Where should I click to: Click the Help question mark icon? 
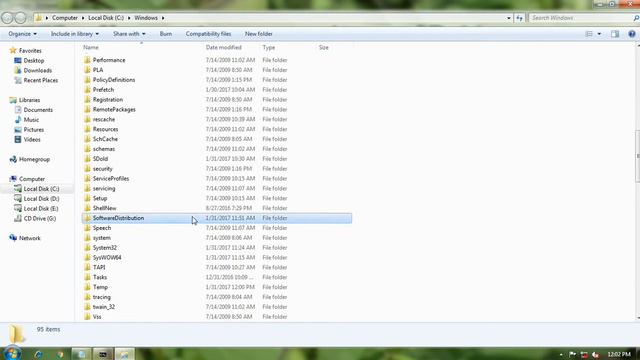point(632,34)
